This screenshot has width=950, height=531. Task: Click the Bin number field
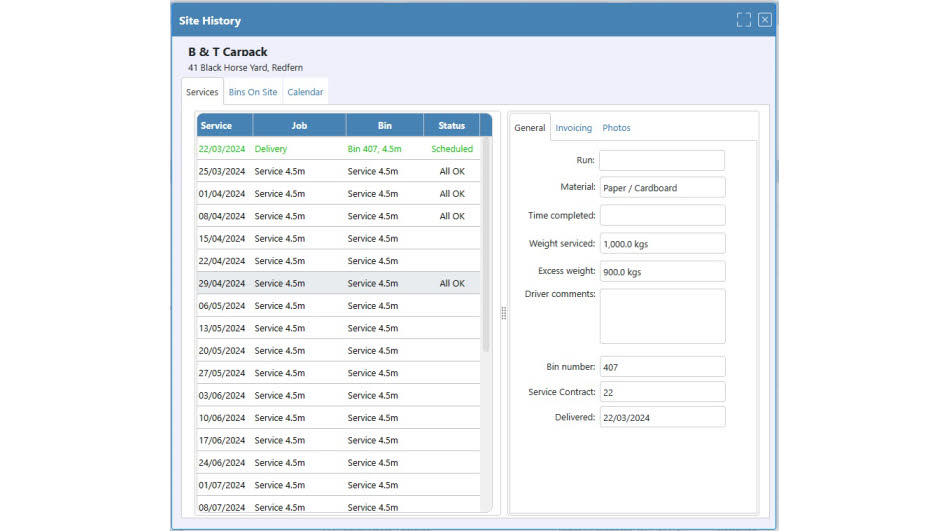662,367
